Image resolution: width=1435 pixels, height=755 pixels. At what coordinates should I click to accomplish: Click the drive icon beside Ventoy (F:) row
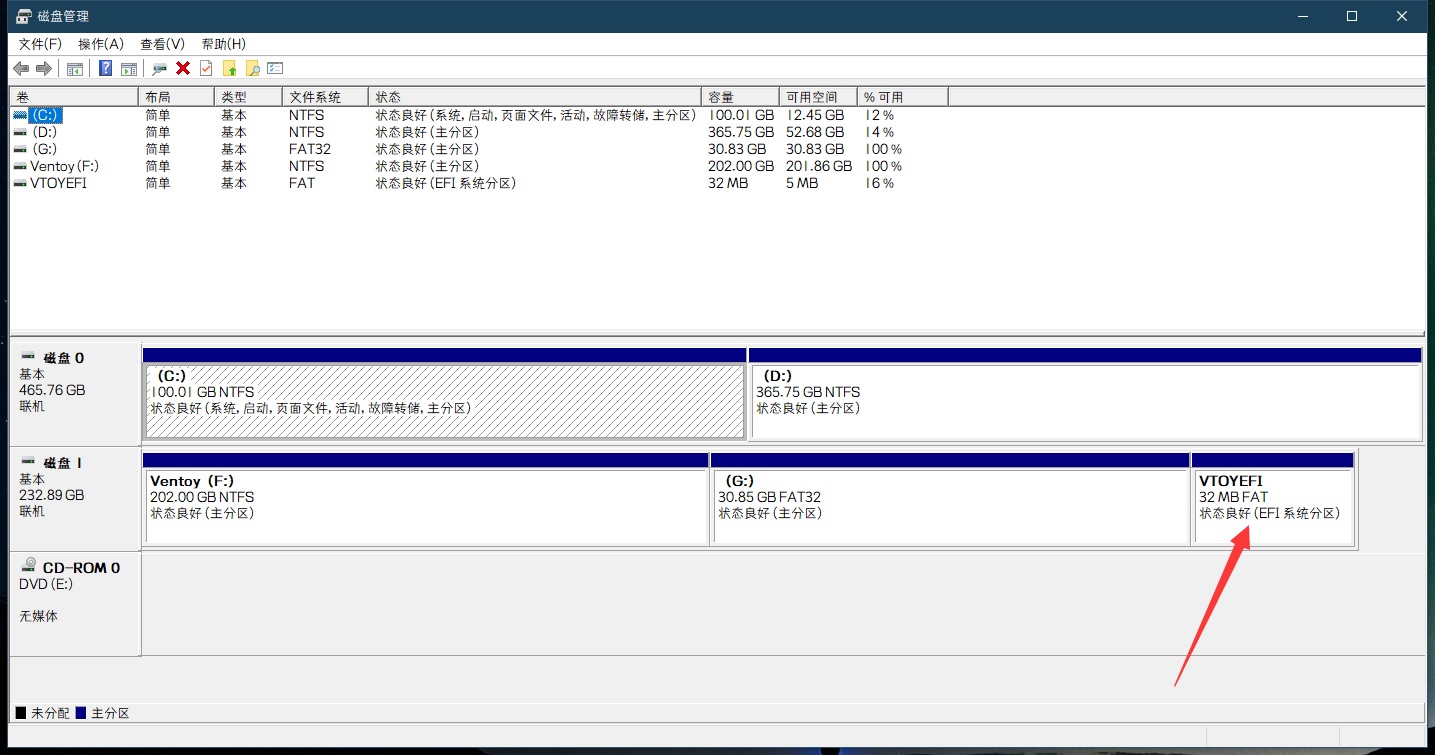click(x=20, y=166)
